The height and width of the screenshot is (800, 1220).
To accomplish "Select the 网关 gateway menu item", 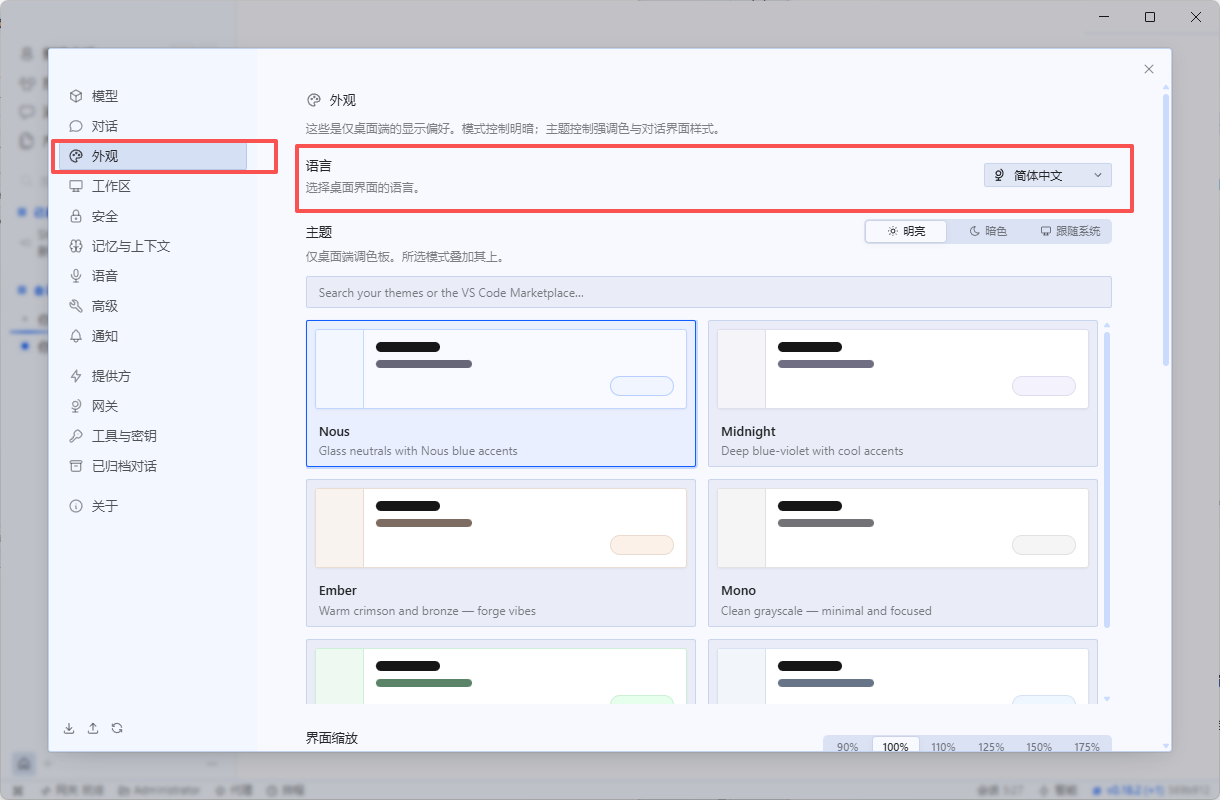I will (x=153, y=406).
